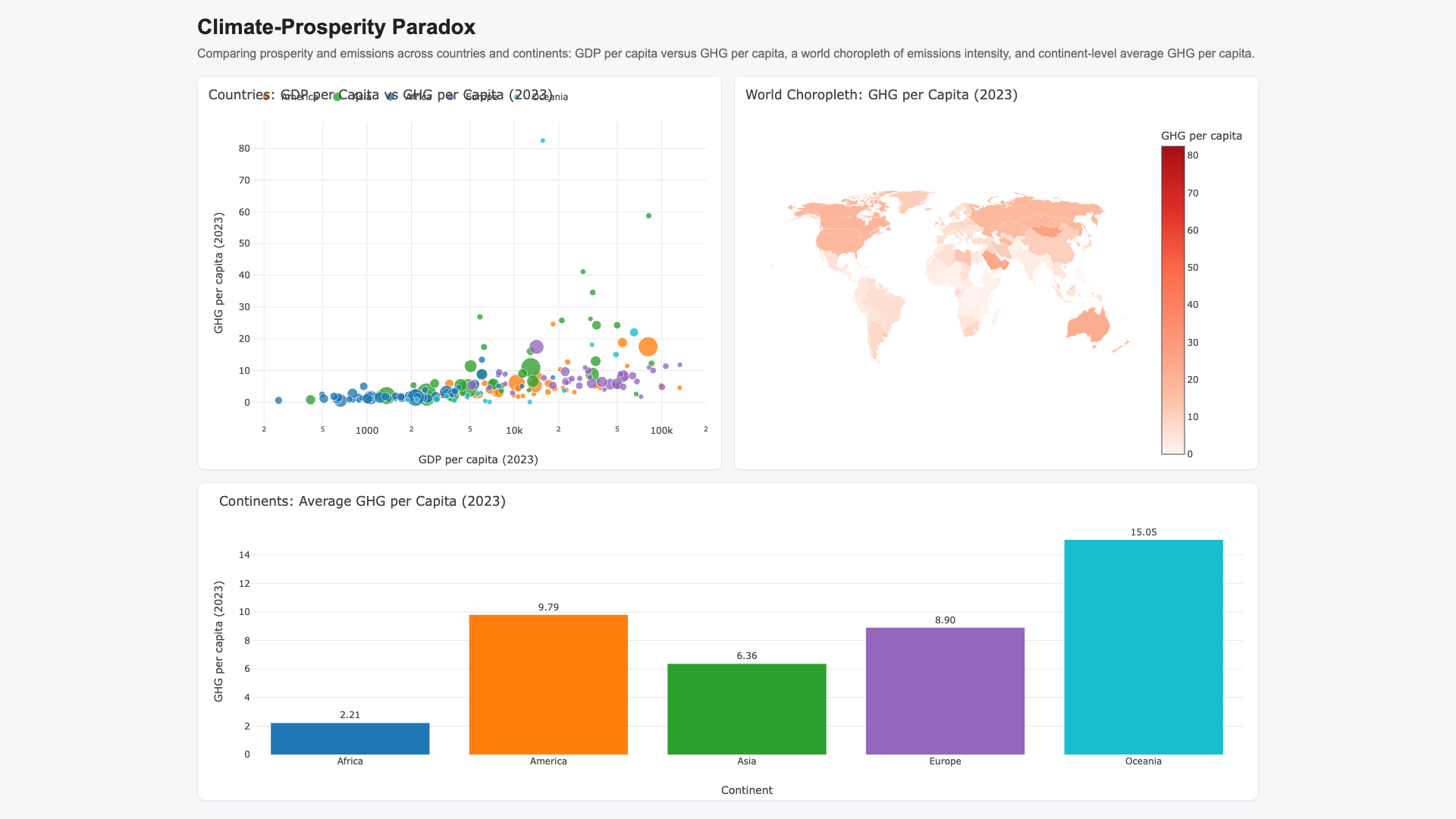1456x819 pixels.
Task: Toggle the Europe legend entry in scatter chart
Action: 475,97
